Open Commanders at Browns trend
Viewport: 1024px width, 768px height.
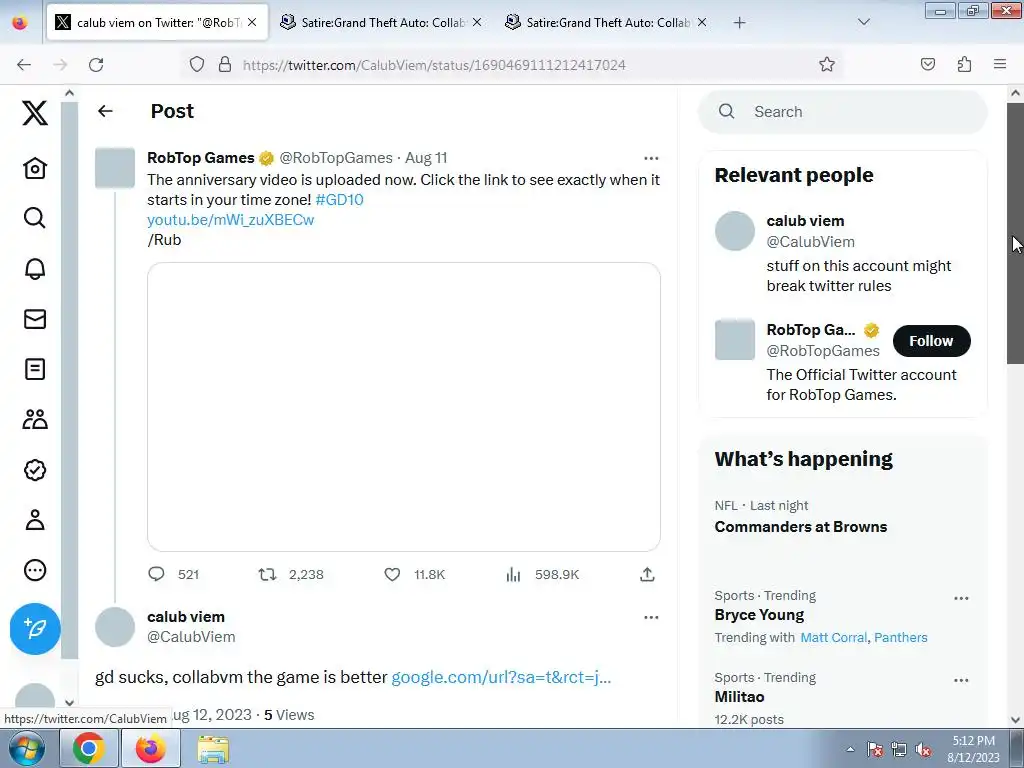801,527
